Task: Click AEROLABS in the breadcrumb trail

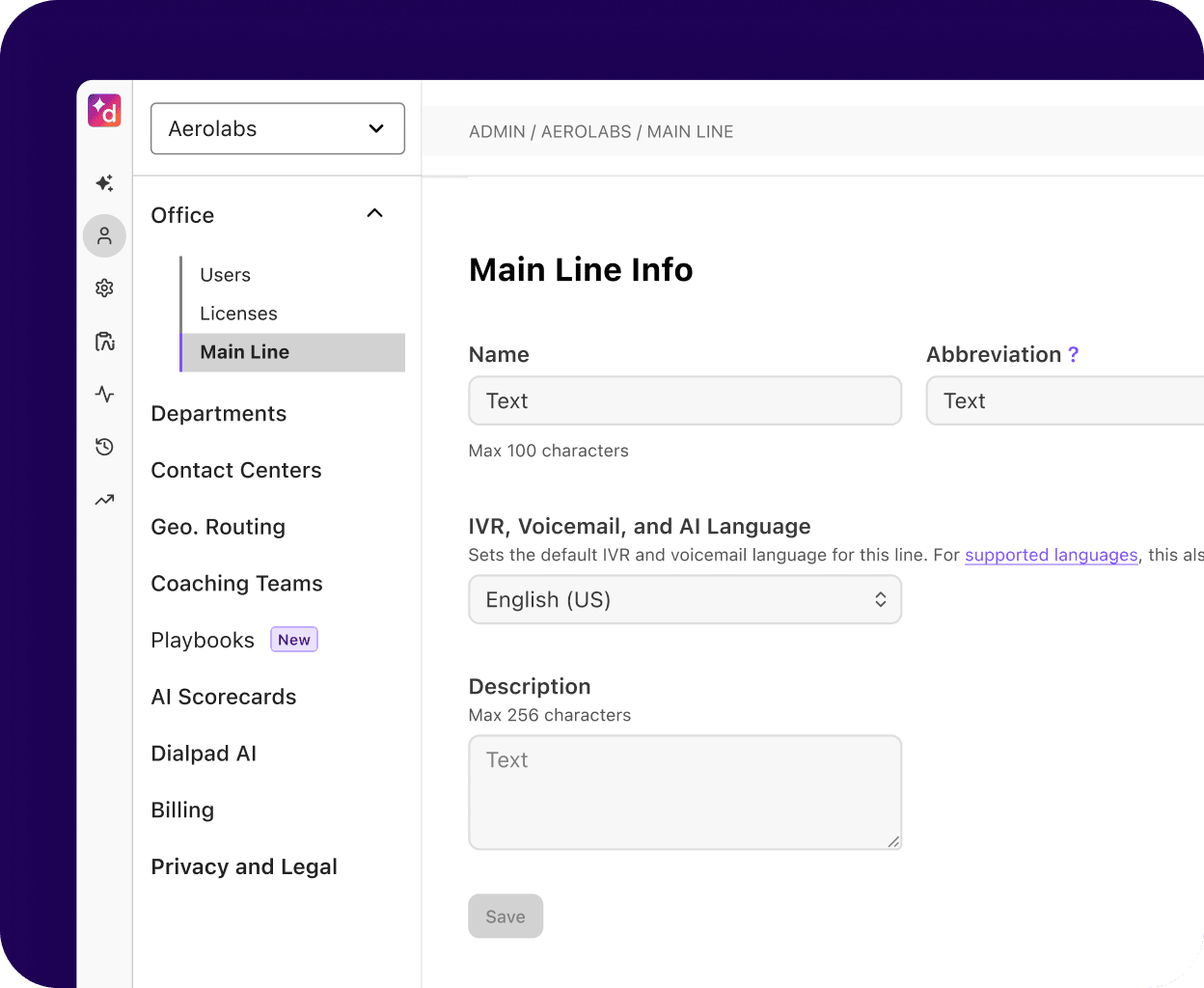Action: pos(588,131)
